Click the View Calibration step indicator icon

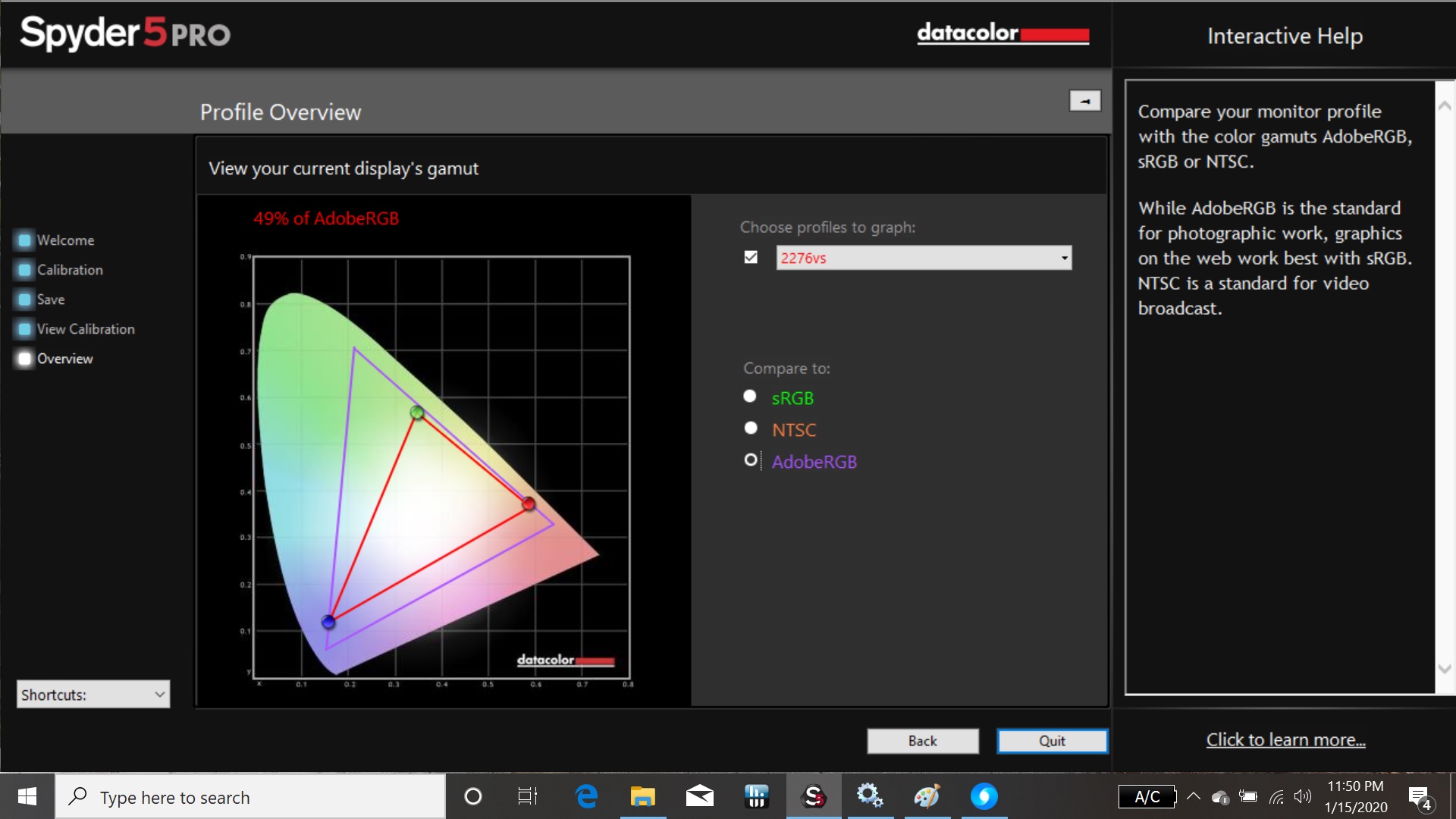(x=24, y=329)
